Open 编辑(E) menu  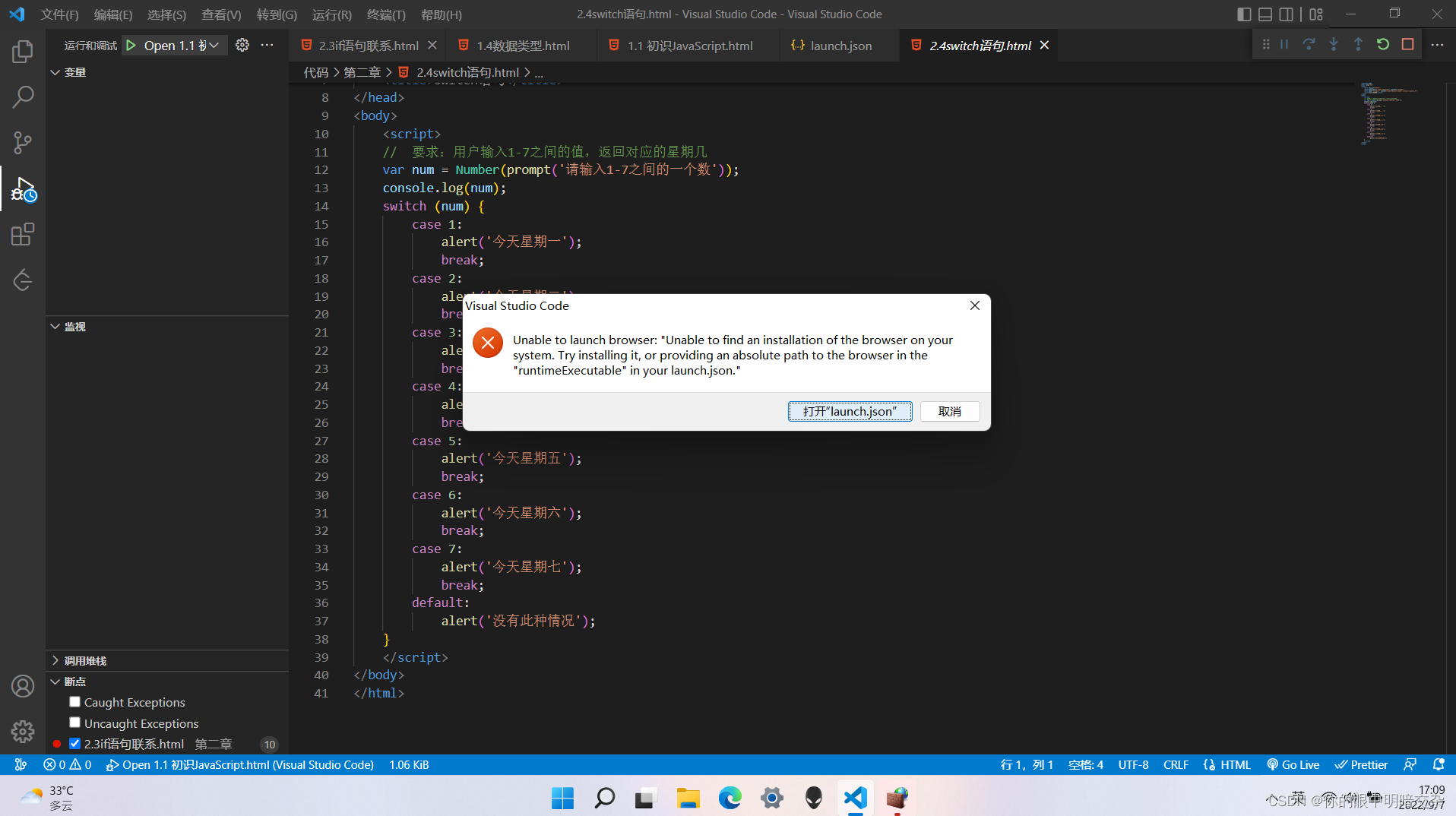[x=112, y=14]
